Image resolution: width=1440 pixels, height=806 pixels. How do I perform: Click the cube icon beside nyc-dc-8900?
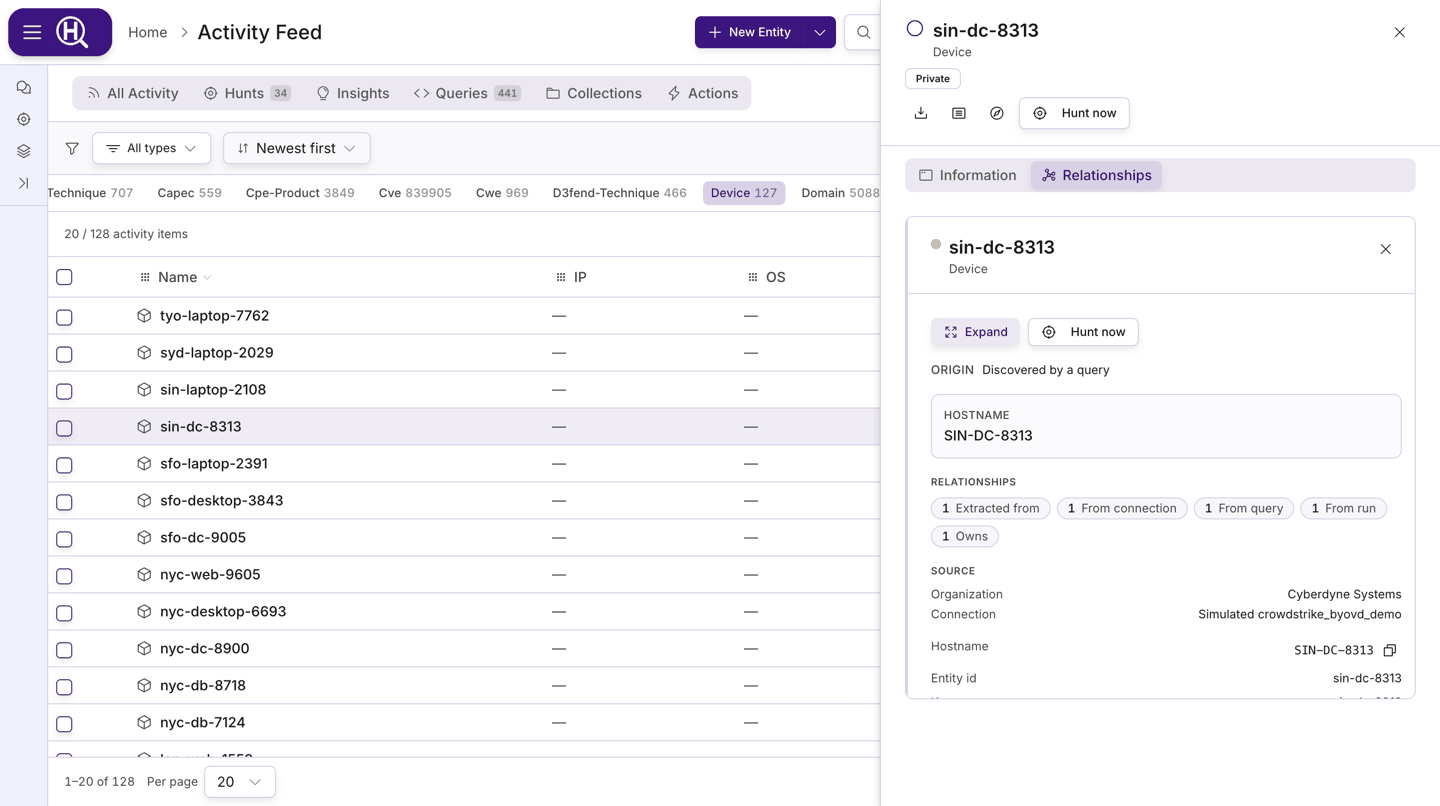(x=144, y=649)
